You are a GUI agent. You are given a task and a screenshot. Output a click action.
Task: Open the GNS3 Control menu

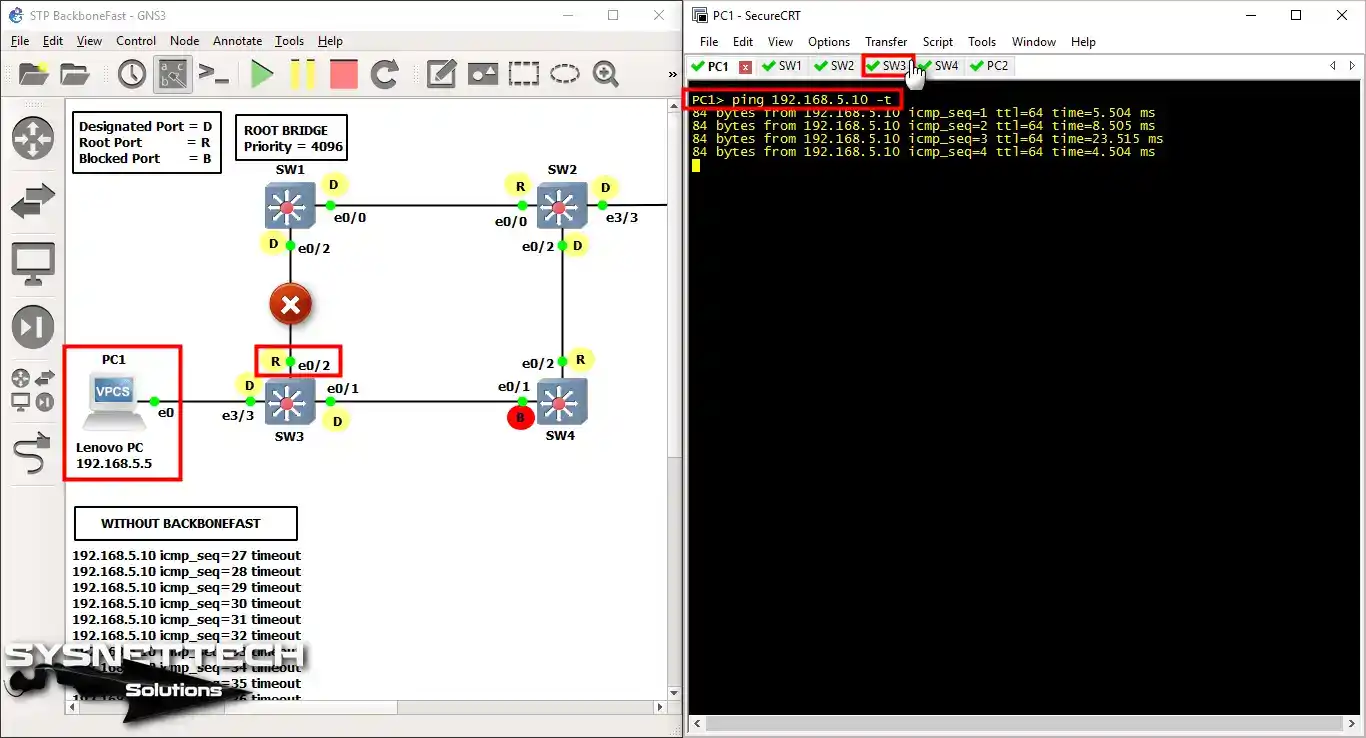[x=136, y=41]
